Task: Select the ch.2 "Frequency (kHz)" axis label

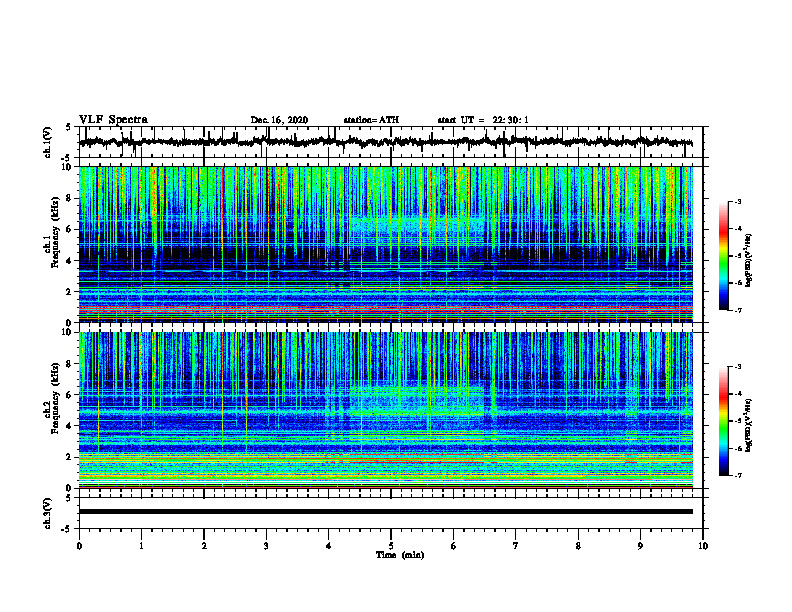Action: [56, 398]
